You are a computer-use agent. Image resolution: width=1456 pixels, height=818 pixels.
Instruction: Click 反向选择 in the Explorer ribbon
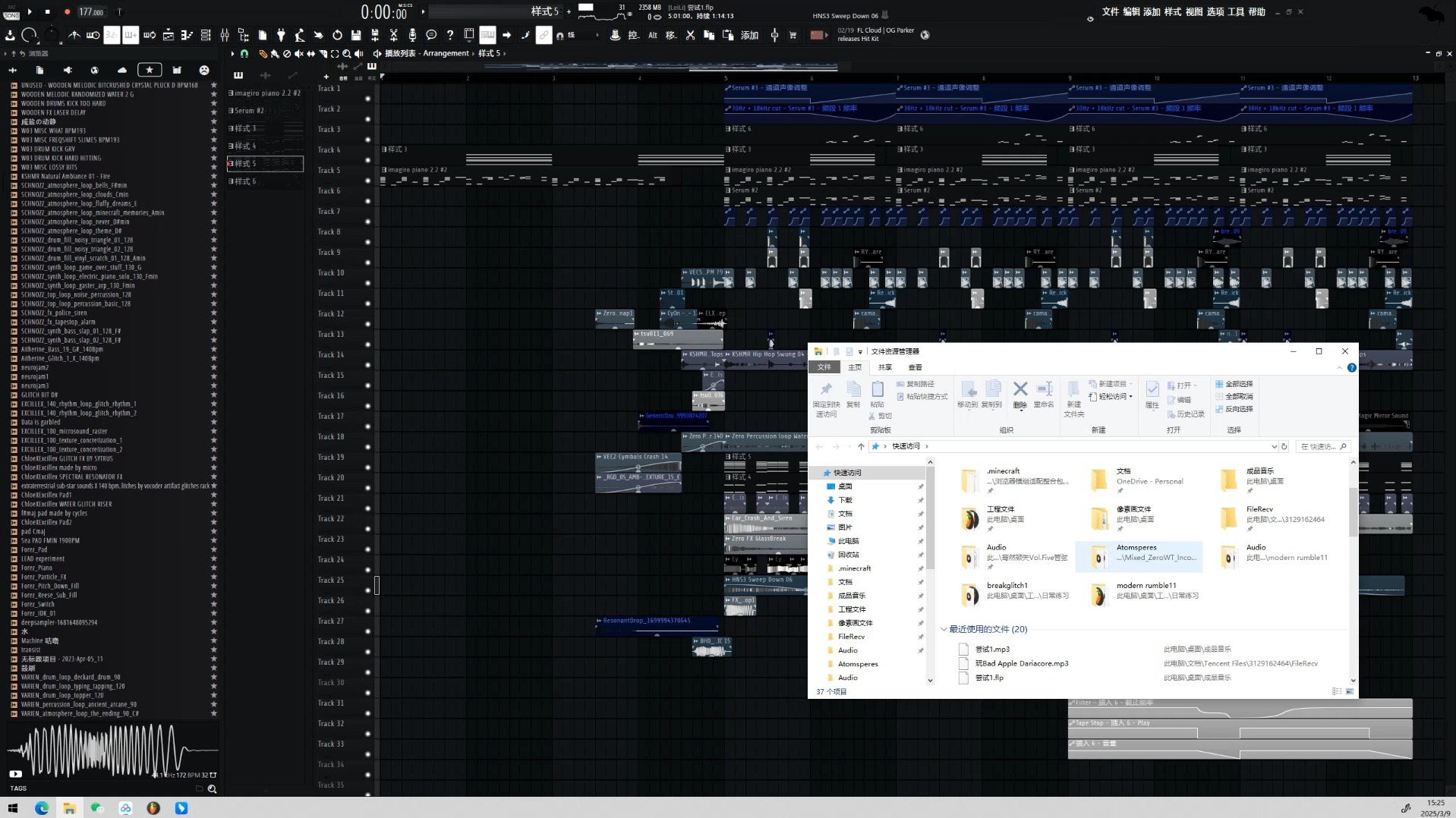click(1234, 409)
